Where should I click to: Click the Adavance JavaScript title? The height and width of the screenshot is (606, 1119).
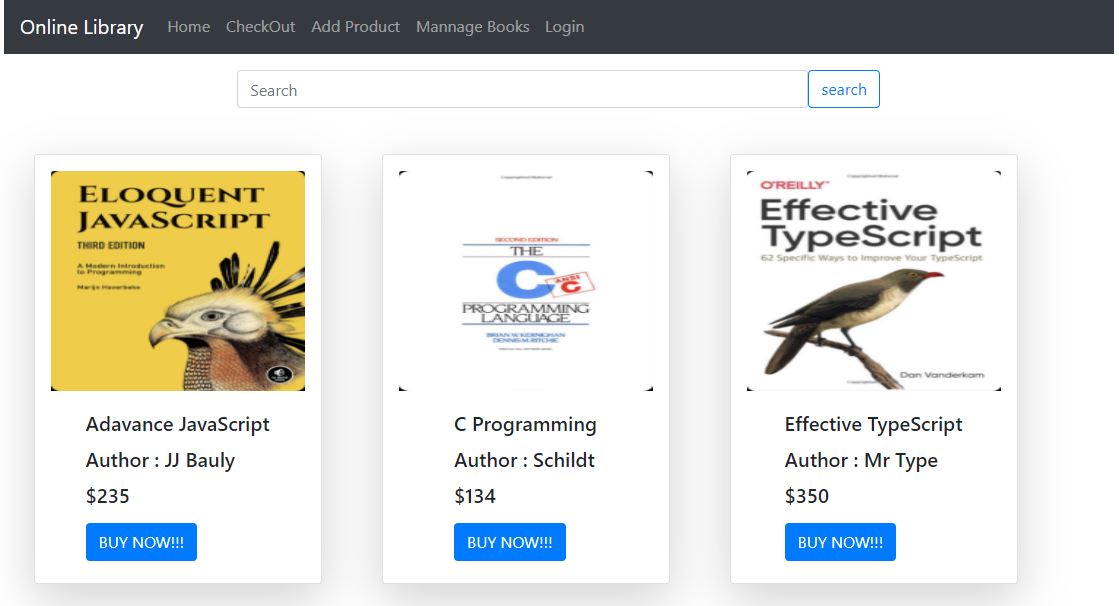tap(178, 424)
